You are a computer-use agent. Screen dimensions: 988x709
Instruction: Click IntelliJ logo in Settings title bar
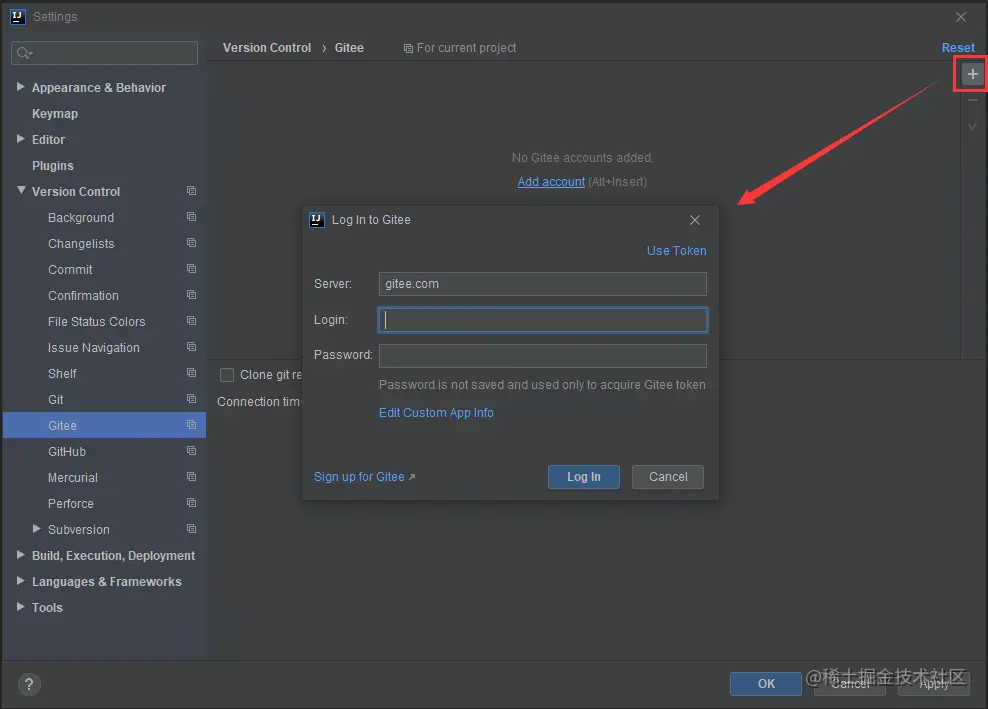pos(18,17)
